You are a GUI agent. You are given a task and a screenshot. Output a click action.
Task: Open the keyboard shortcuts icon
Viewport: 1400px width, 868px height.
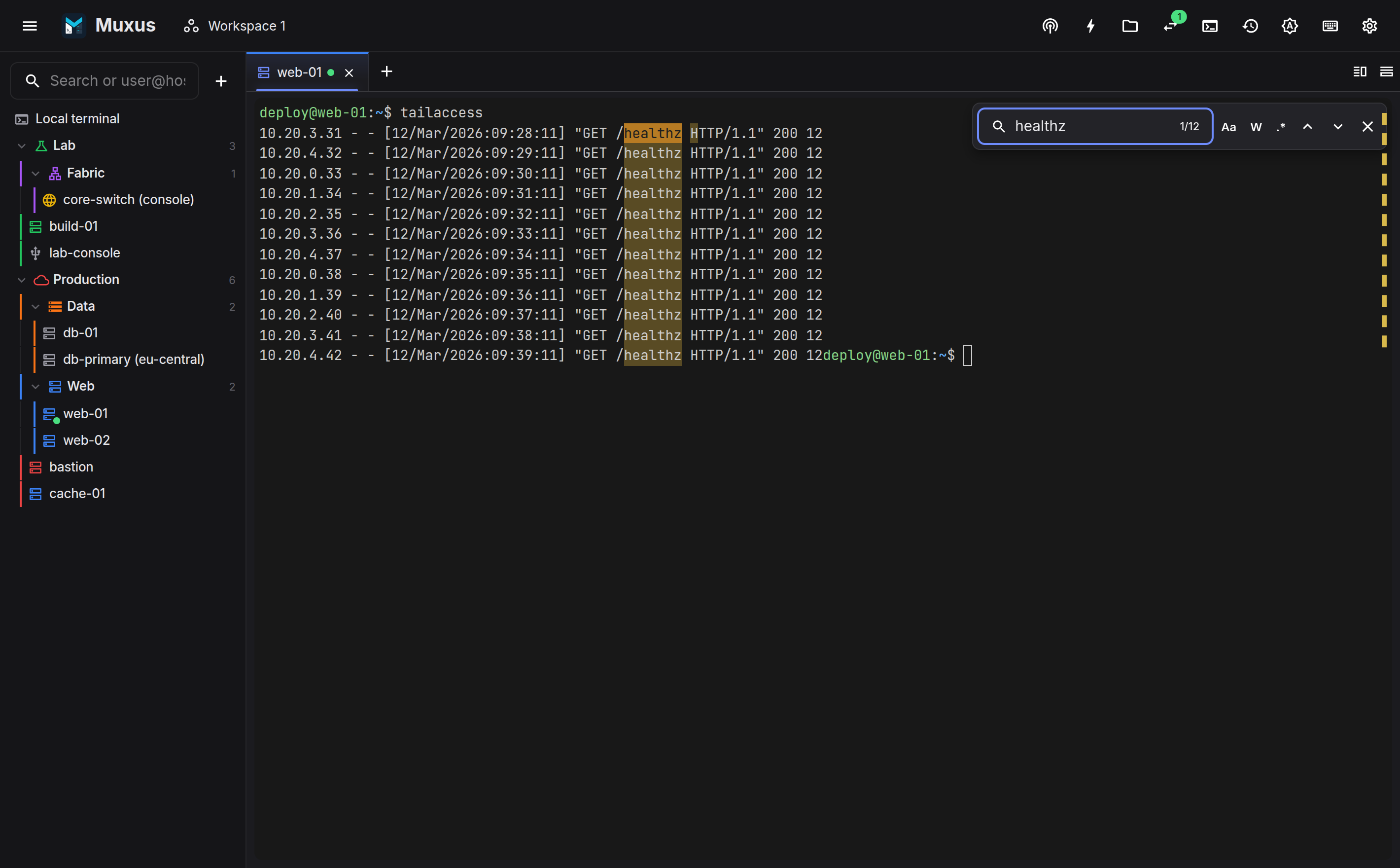(1330, 26)
